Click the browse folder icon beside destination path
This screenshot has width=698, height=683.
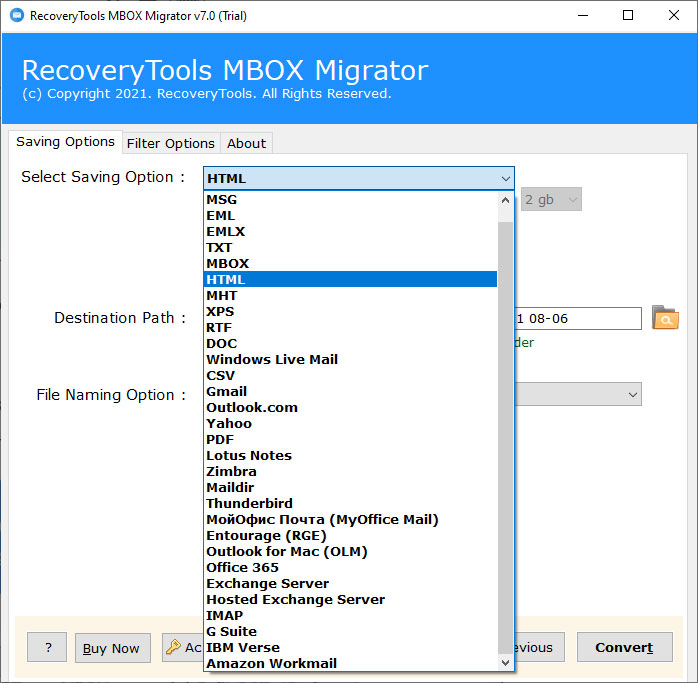[x=665, y=317]
